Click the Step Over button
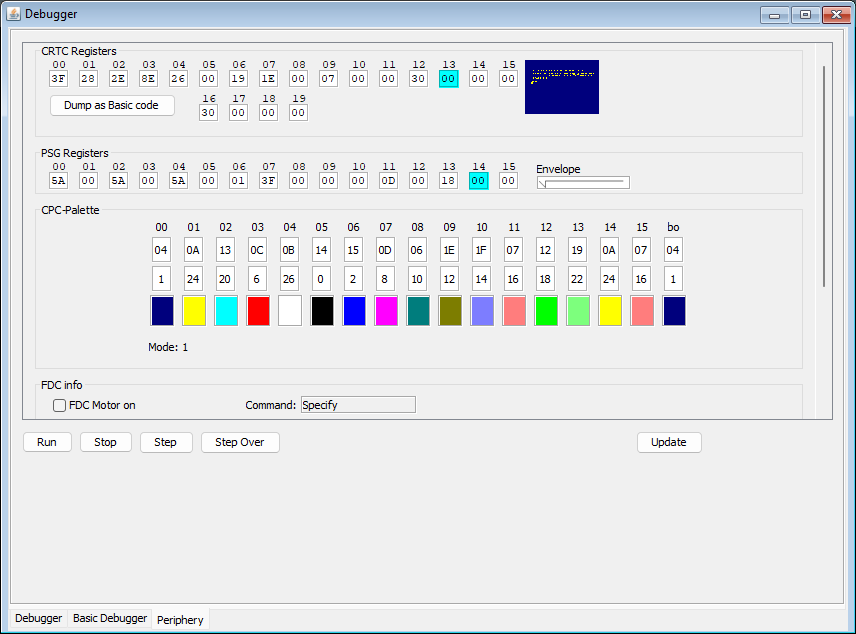The height and width of the screenshot is (634, 856). tap(240, 442)
